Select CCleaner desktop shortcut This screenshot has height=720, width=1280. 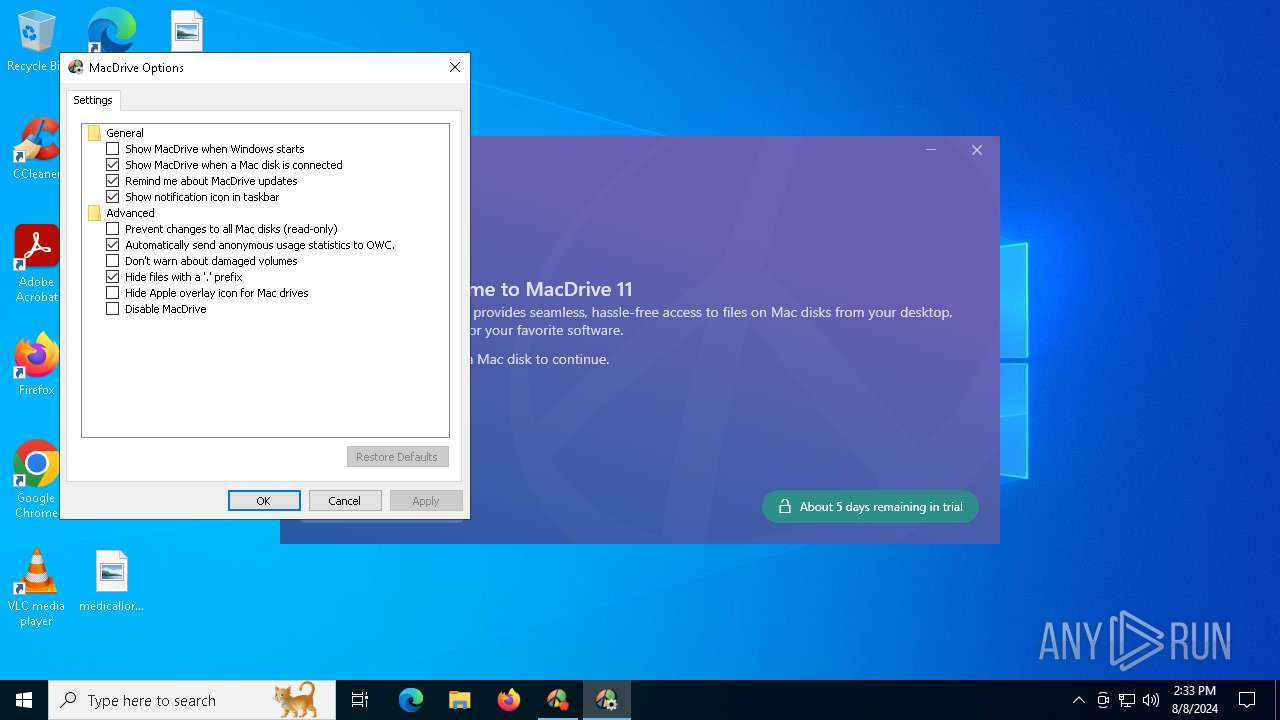(36, 149)
